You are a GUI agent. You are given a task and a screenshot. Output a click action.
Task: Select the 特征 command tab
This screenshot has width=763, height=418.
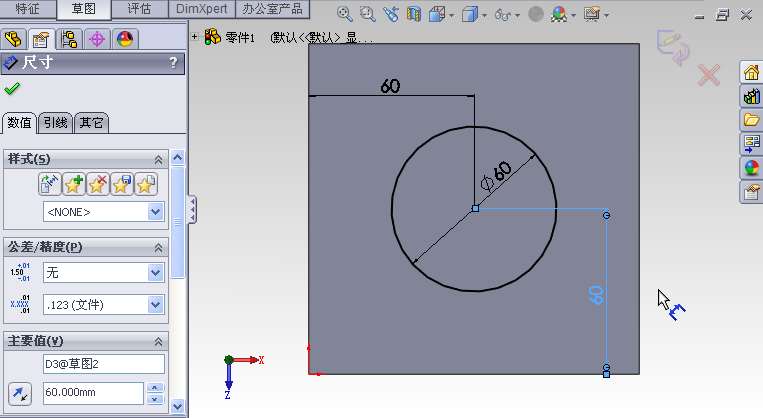(27, 9)
